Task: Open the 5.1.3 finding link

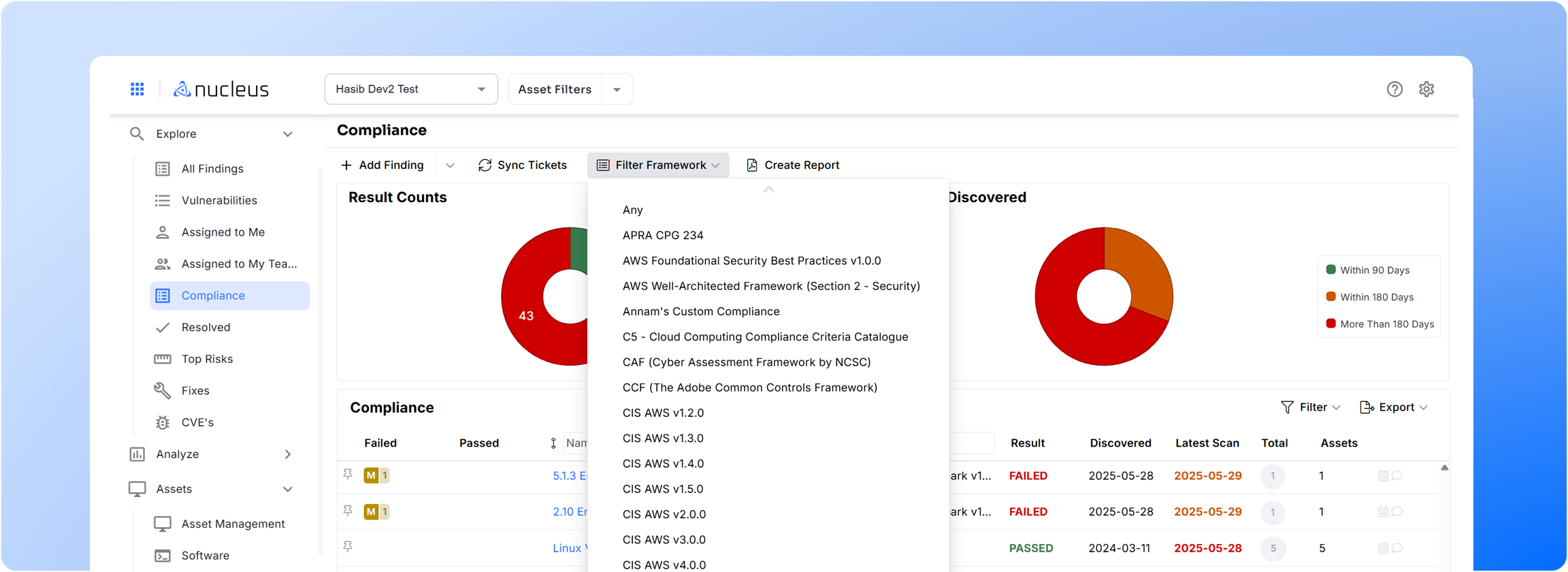Action: [x=570, y=476]
